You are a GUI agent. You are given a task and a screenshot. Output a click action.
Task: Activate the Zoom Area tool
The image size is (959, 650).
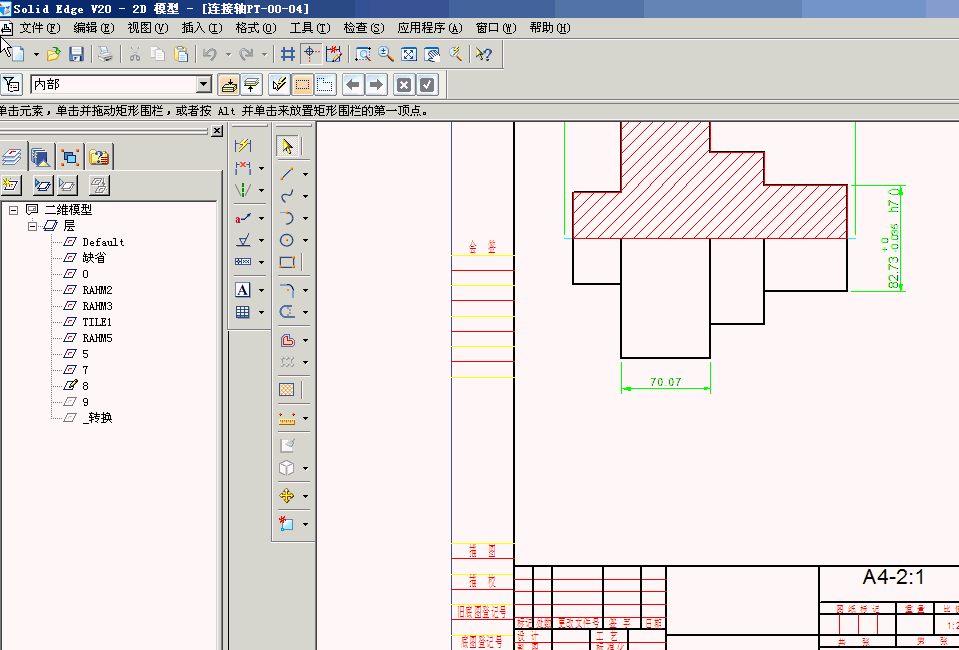[x=363, y=54]
